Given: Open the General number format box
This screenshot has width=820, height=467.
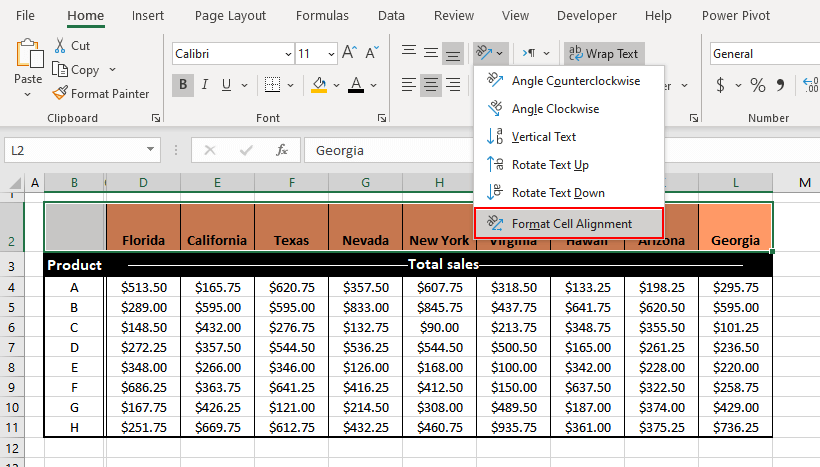Looking at the screenshot, I should [764, 53].
